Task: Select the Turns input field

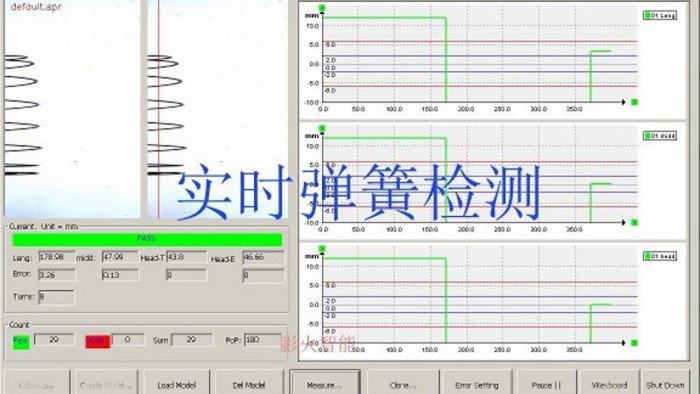Action: point(56,297)
